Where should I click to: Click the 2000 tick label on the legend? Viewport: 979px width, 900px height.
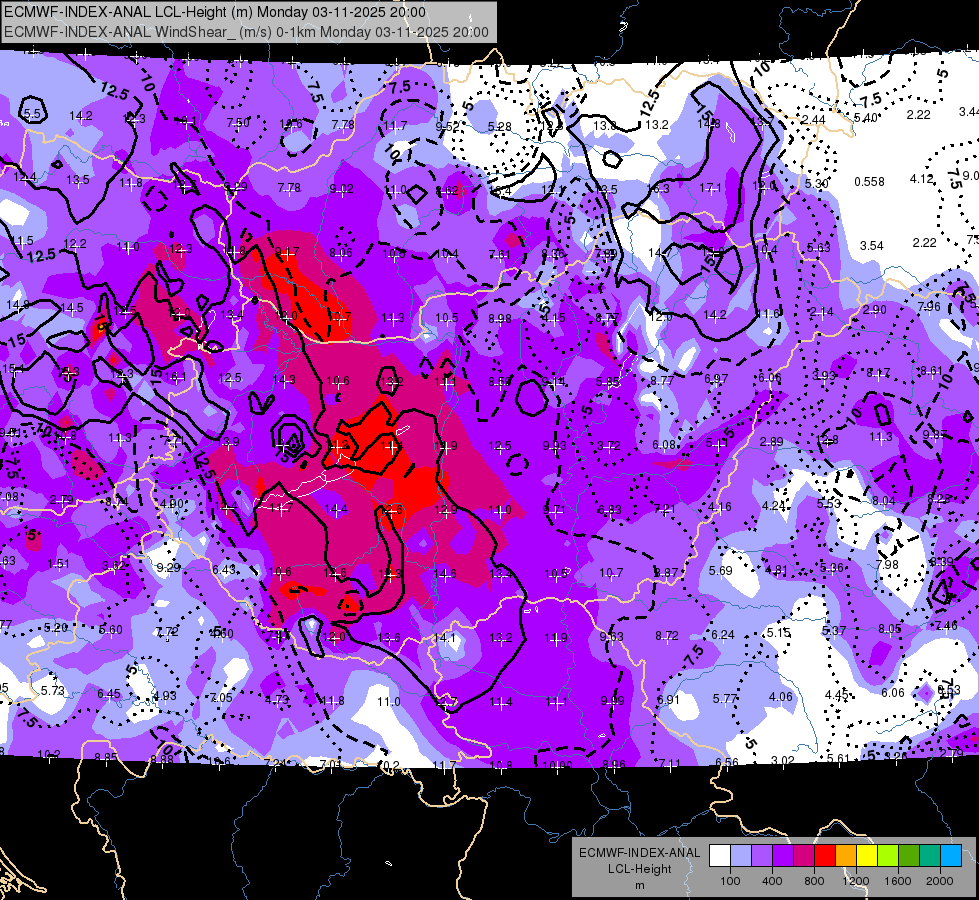[940, 881]
